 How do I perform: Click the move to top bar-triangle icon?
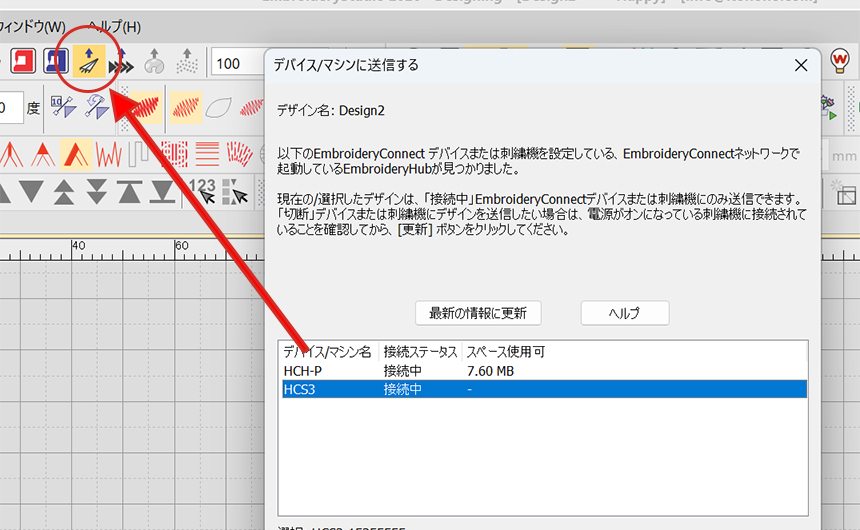[x=129, y=192]
